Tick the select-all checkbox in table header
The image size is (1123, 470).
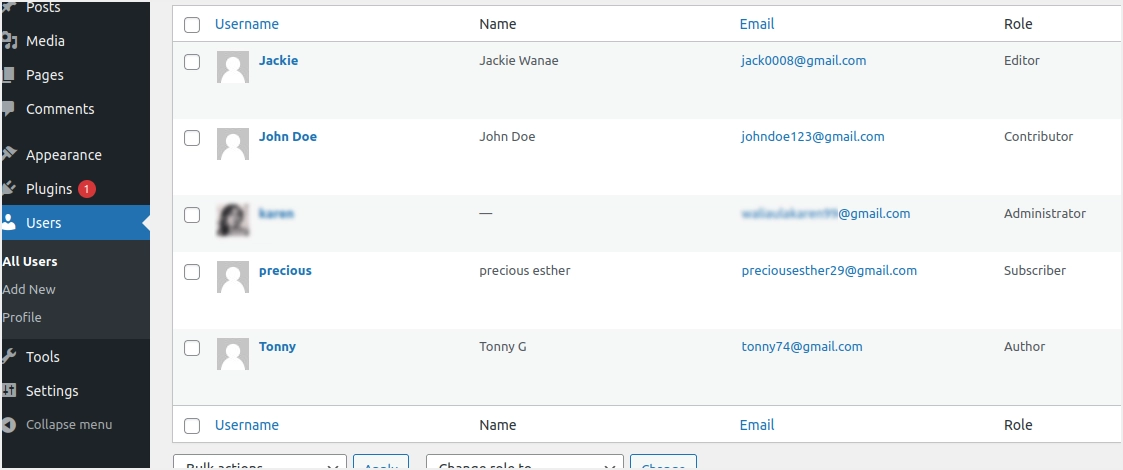[192, 25]
